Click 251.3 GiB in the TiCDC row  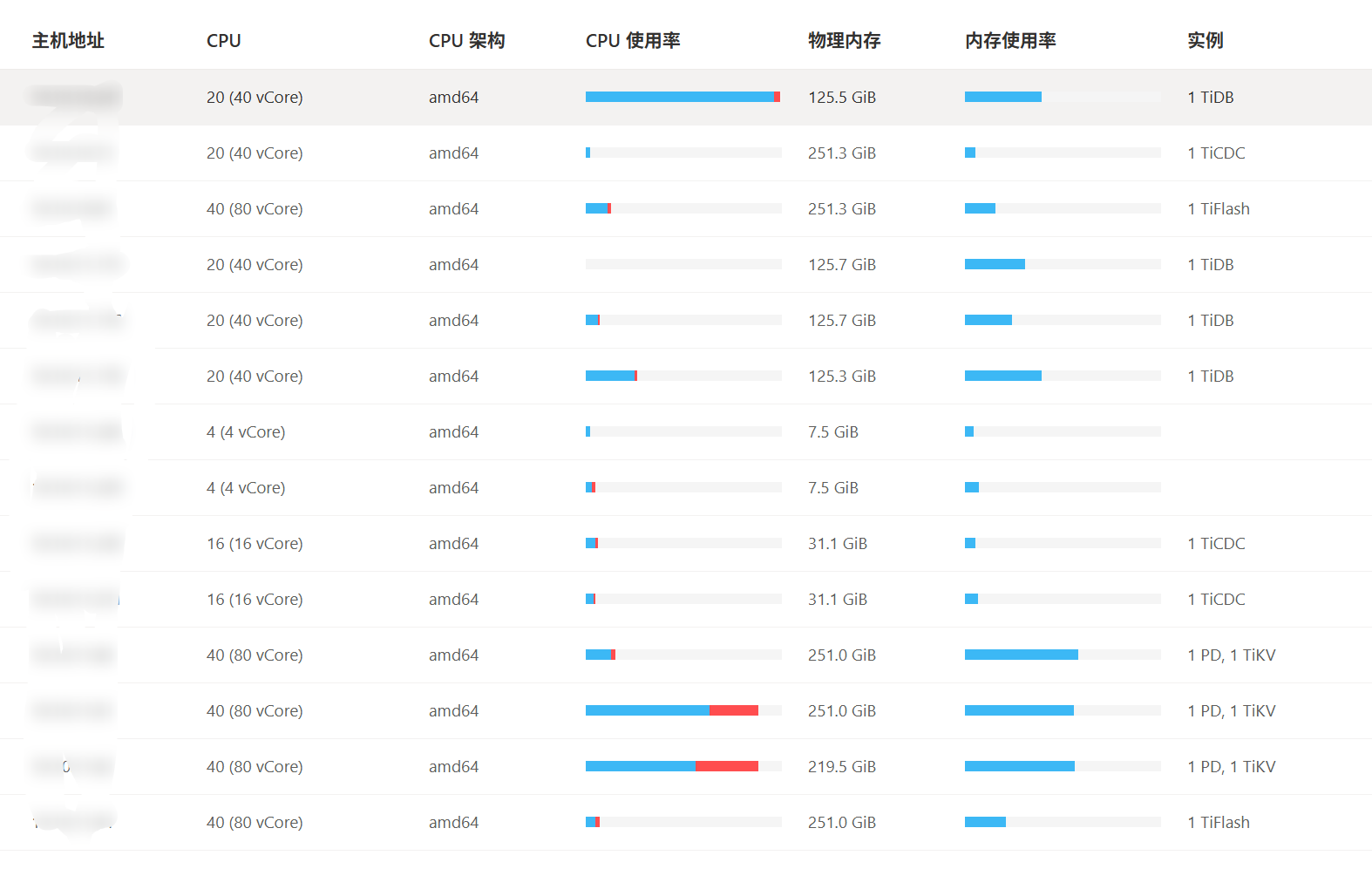point(842,153)
